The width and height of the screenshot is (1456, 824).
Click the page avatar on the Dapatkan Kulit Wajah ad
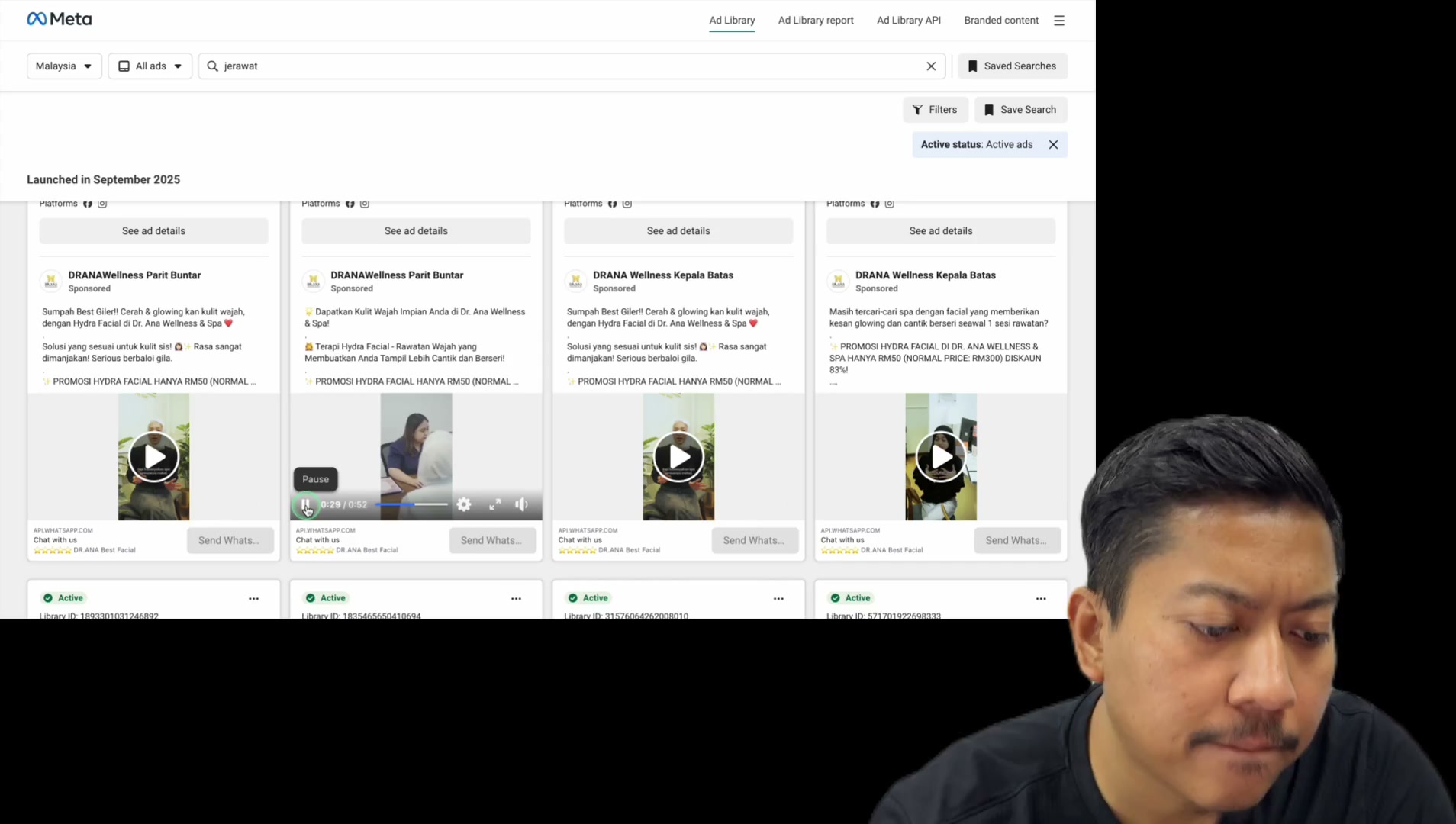[x=313, y=282]
